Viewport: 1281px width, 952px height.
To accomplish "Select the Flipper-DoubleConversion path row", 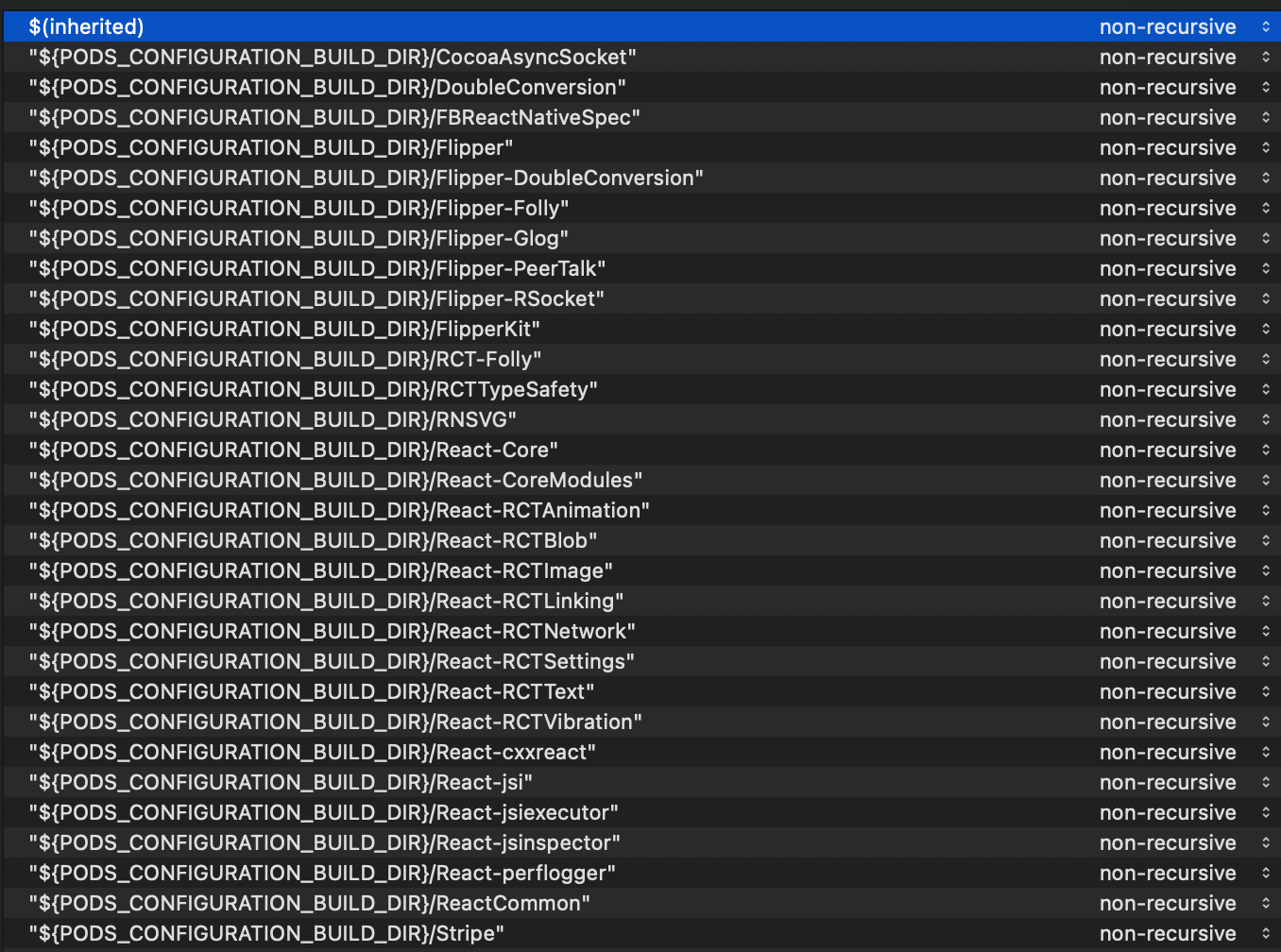I will pyautogui.click(x=642, y=178).
